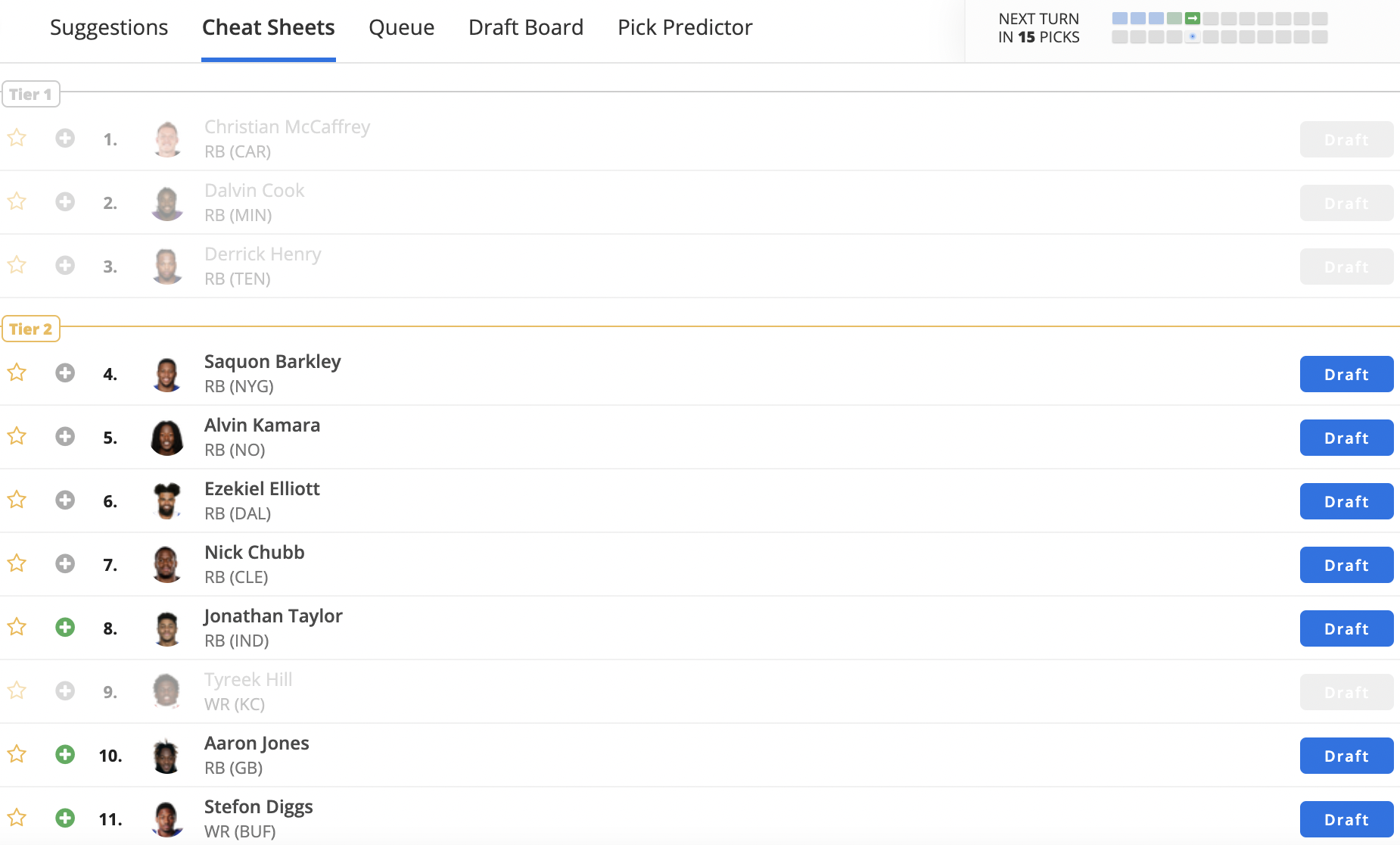The width and height of the screenshot is (1400, 845).
Task: Open the Suggestions tab
Action: 109,27
